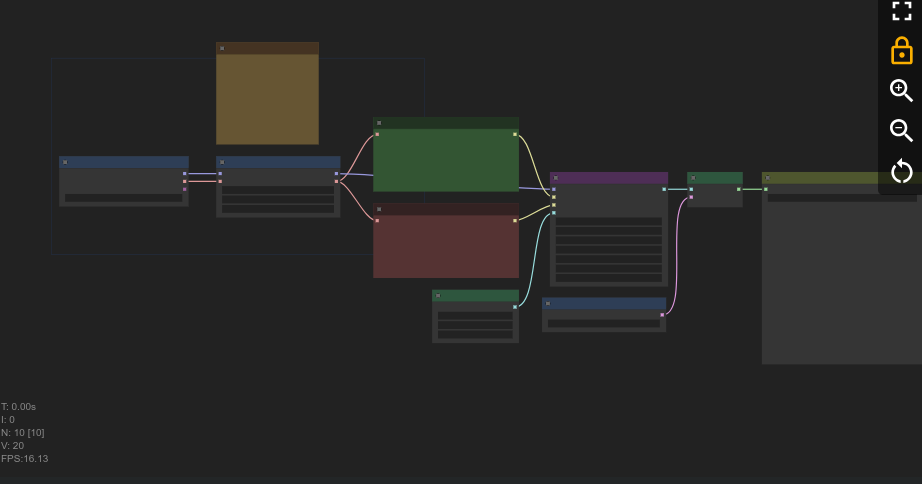Click the olive node's large gray preview area
Screen dimensions: 922x484
coord(842,282)
